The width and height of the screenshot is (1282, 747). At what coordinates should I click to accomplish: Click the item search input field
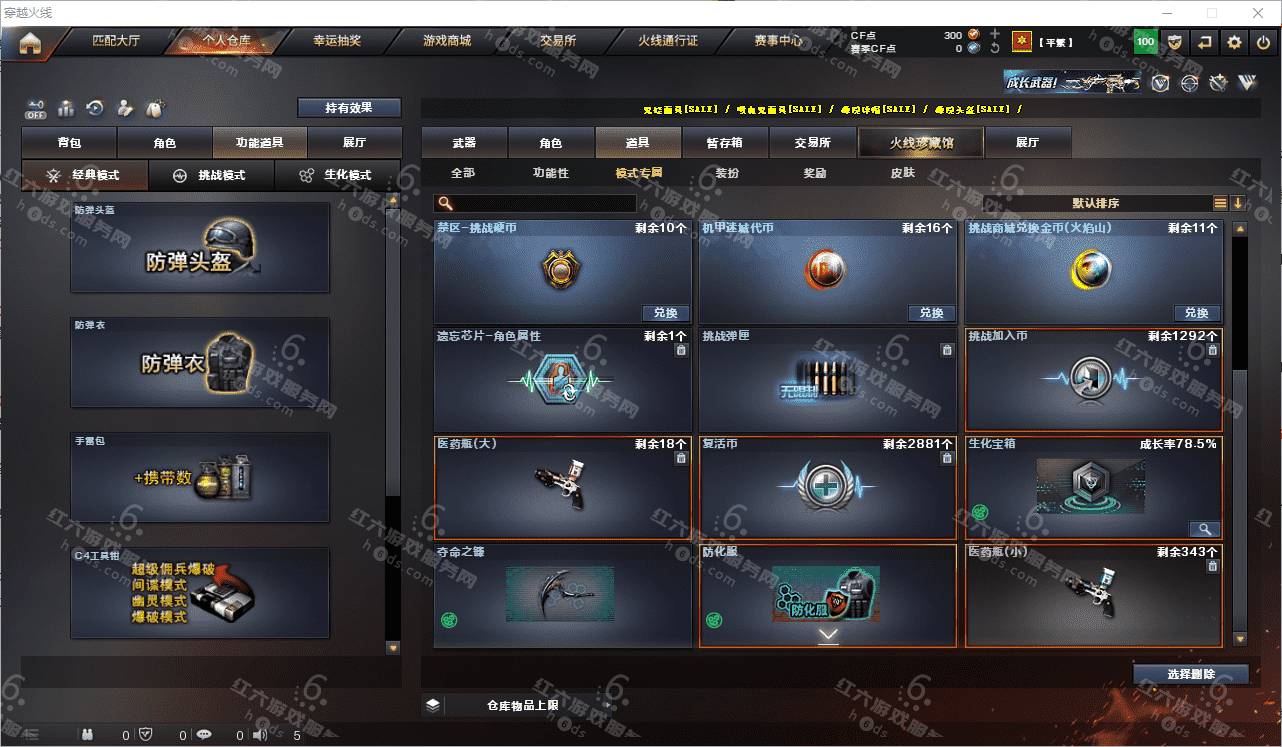[x=535, y=203]
